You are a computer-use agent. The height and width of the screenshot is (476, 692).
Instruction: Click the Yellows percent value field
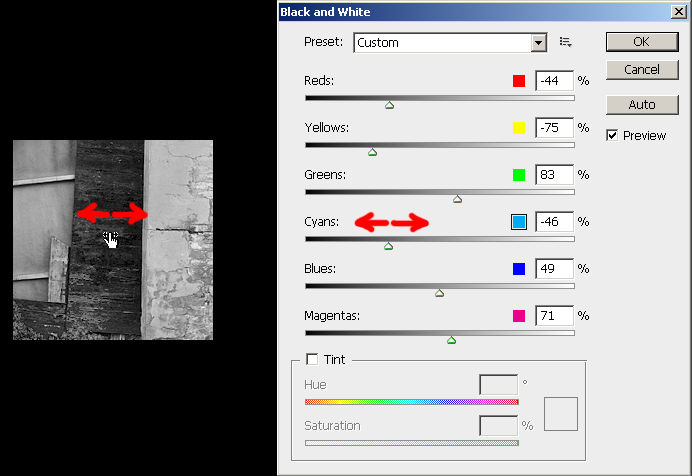point(554,128)
